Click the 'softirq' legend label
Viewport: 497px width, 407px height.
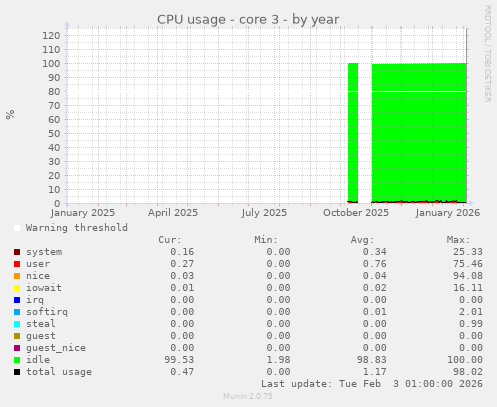[x=47, y=312]
